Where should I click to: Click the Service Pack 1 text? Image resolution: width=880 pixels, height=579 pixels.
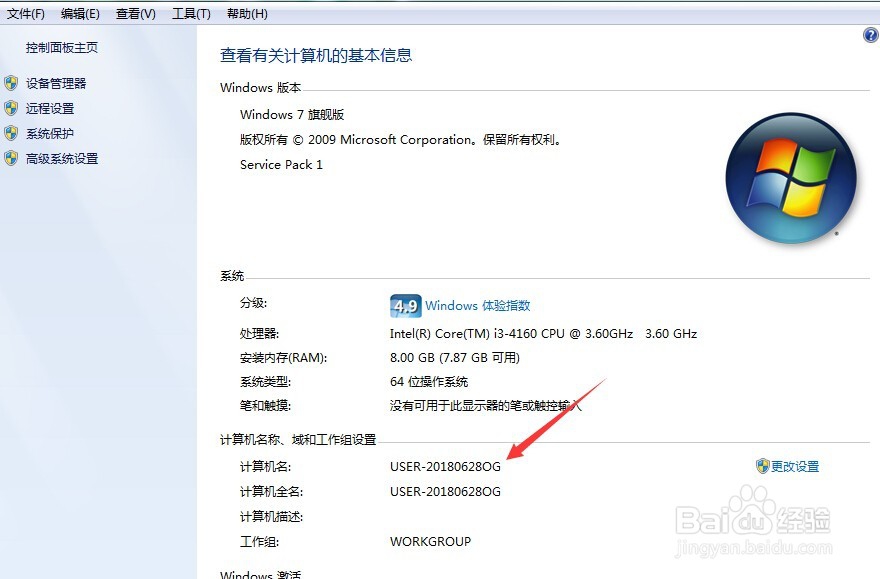(x=281, y=165)
